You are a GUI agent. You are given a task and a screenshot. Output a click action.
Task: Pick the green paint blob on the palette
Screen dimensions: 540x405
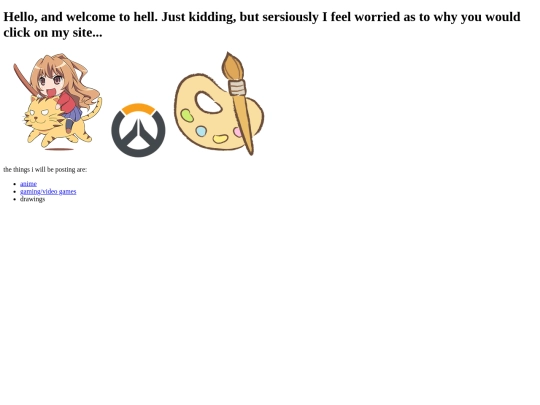(x=187, y=116)
